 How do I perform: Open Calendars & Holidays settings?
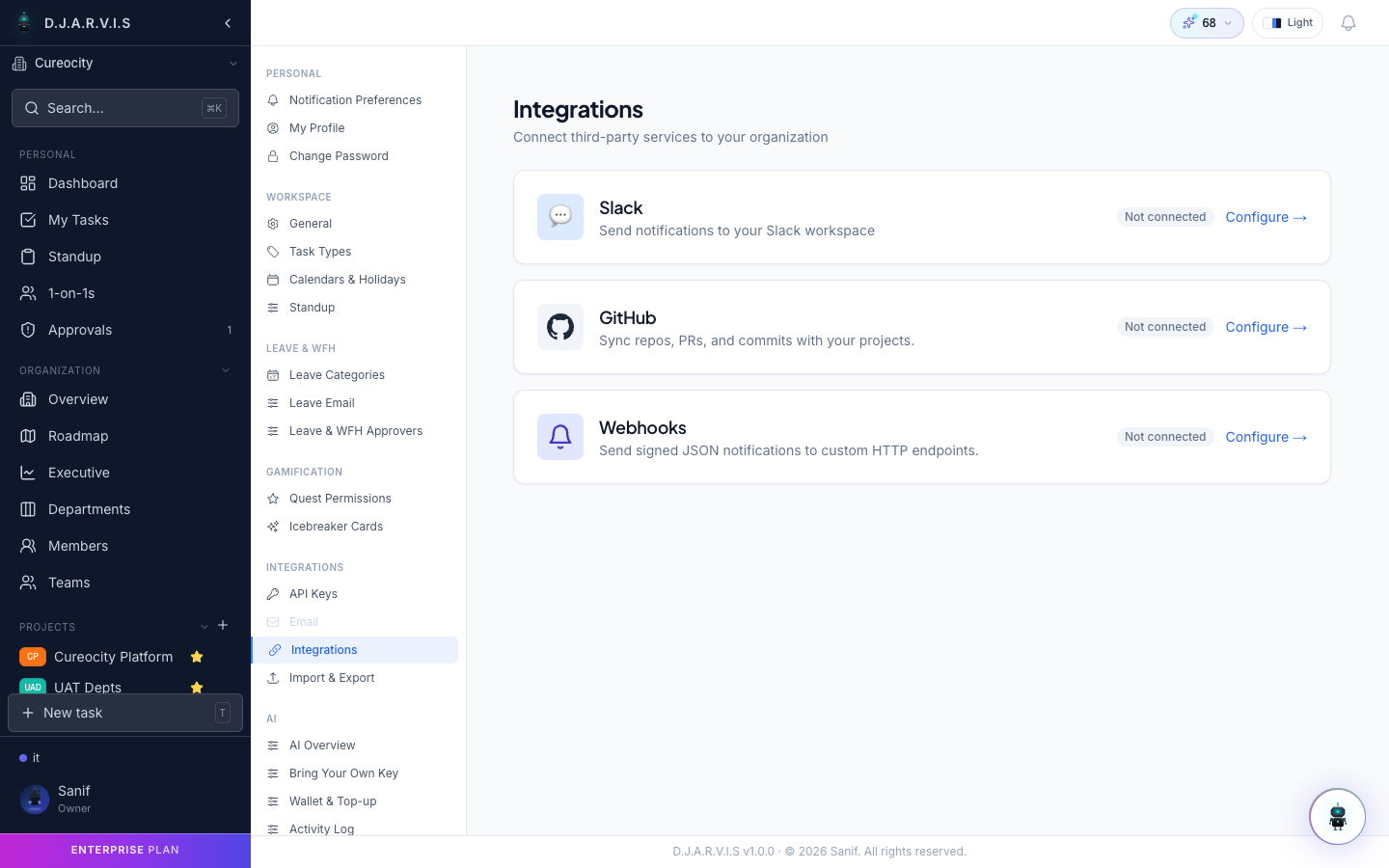click(x=355, y=280)
